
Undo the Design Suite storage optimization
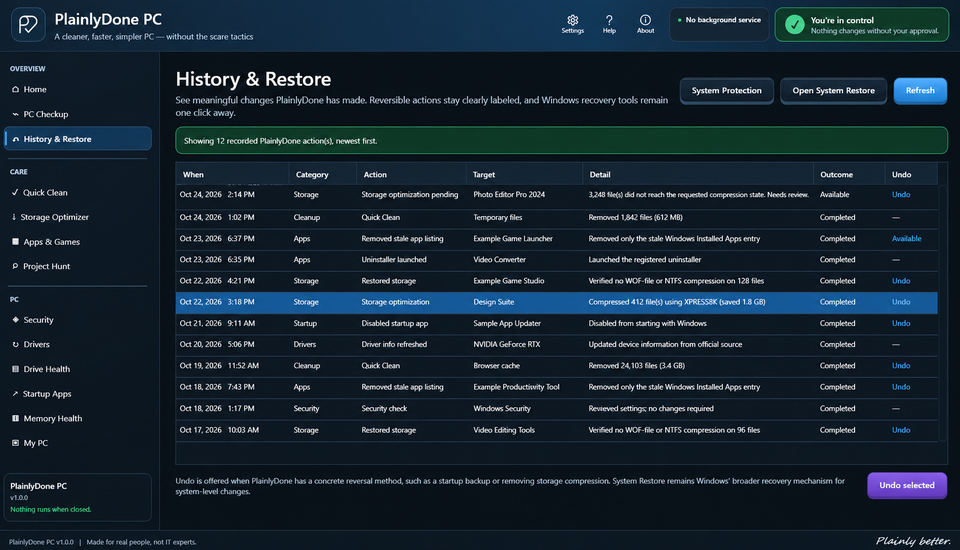[x=901, y=302]
